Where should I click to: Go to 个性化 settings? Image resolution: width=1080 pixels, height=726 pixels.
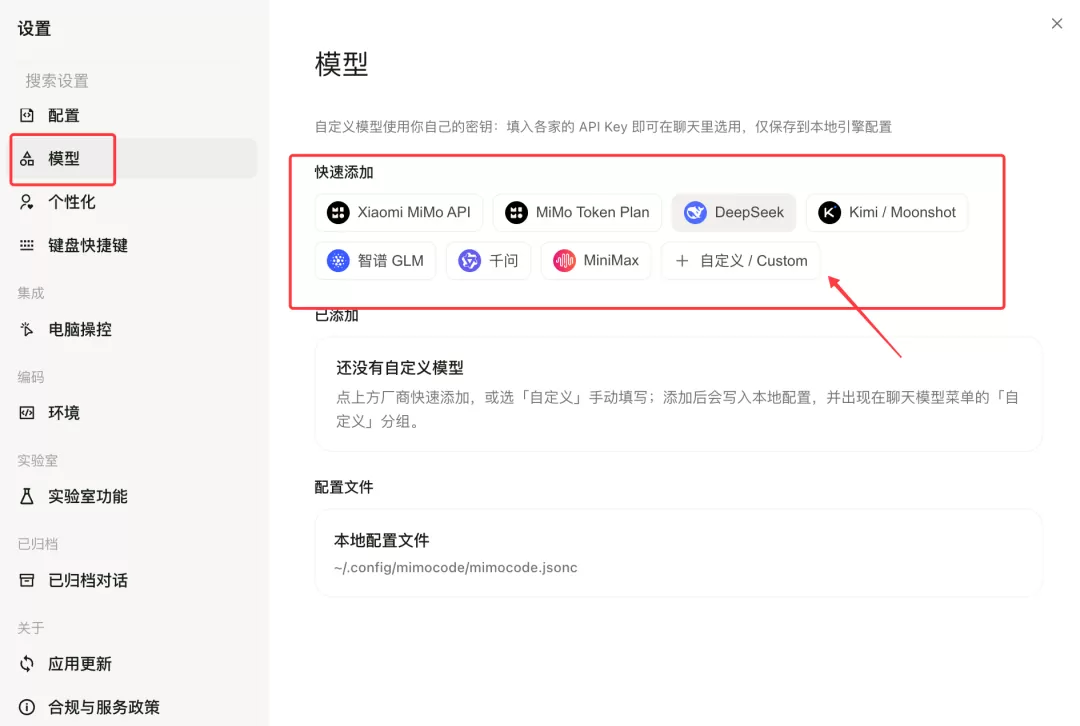134,202
